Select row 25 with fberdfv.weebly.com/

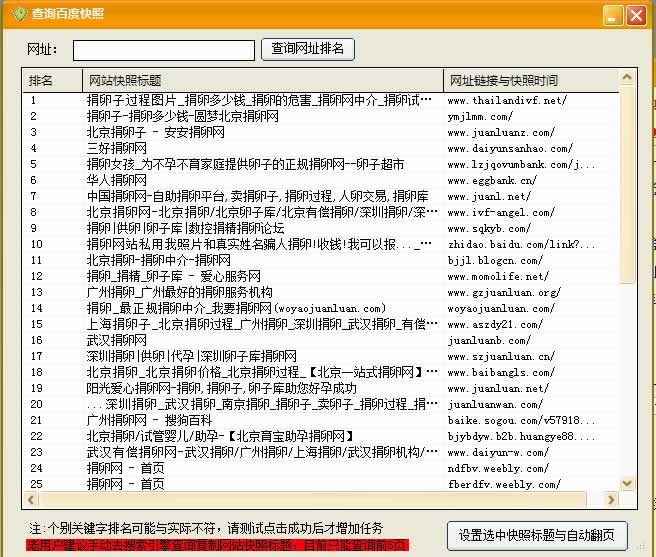pyautogui.click(x=321, y=484)
